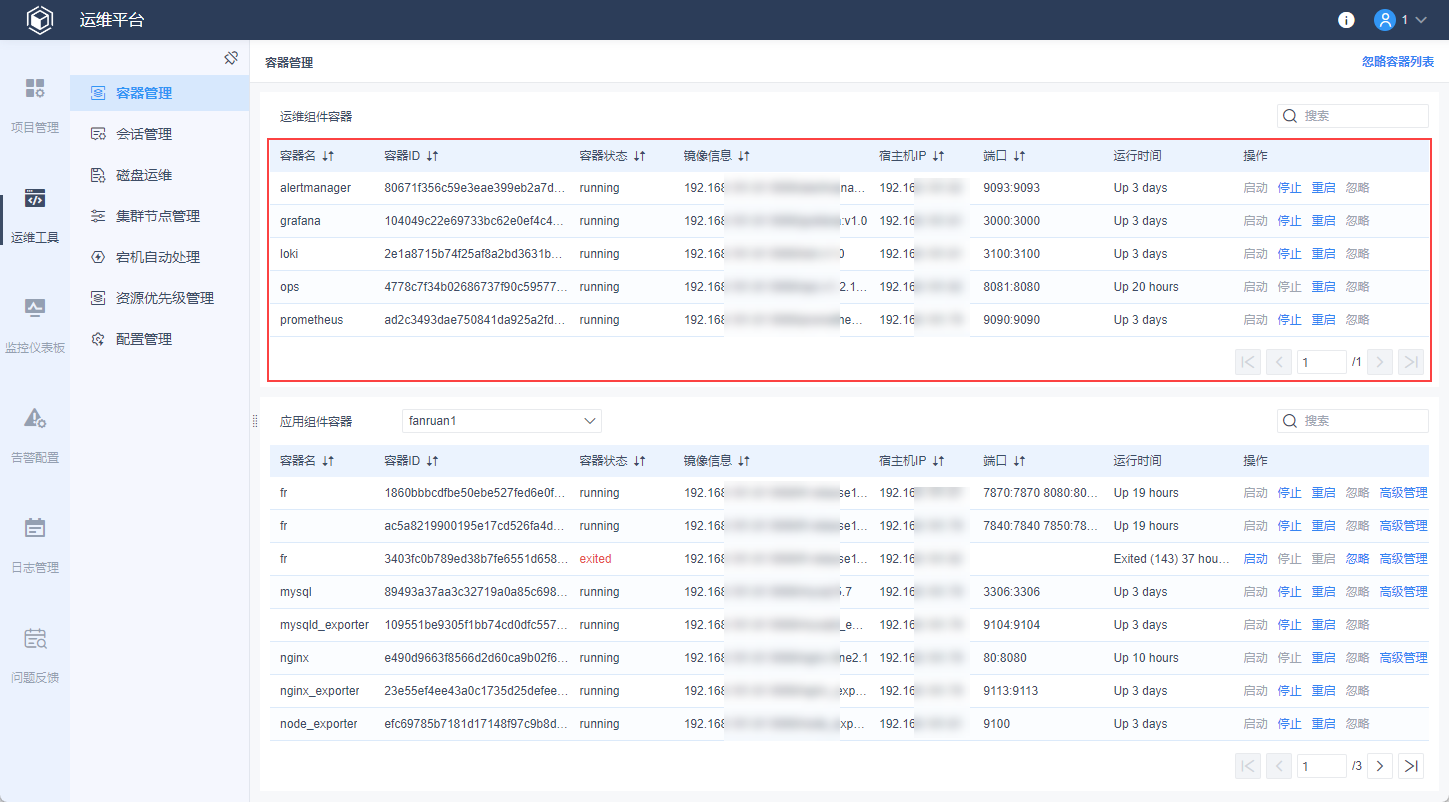
Task: Sort the 应用组件容器 table by 端口
Action: click(x=1019, y=461)
